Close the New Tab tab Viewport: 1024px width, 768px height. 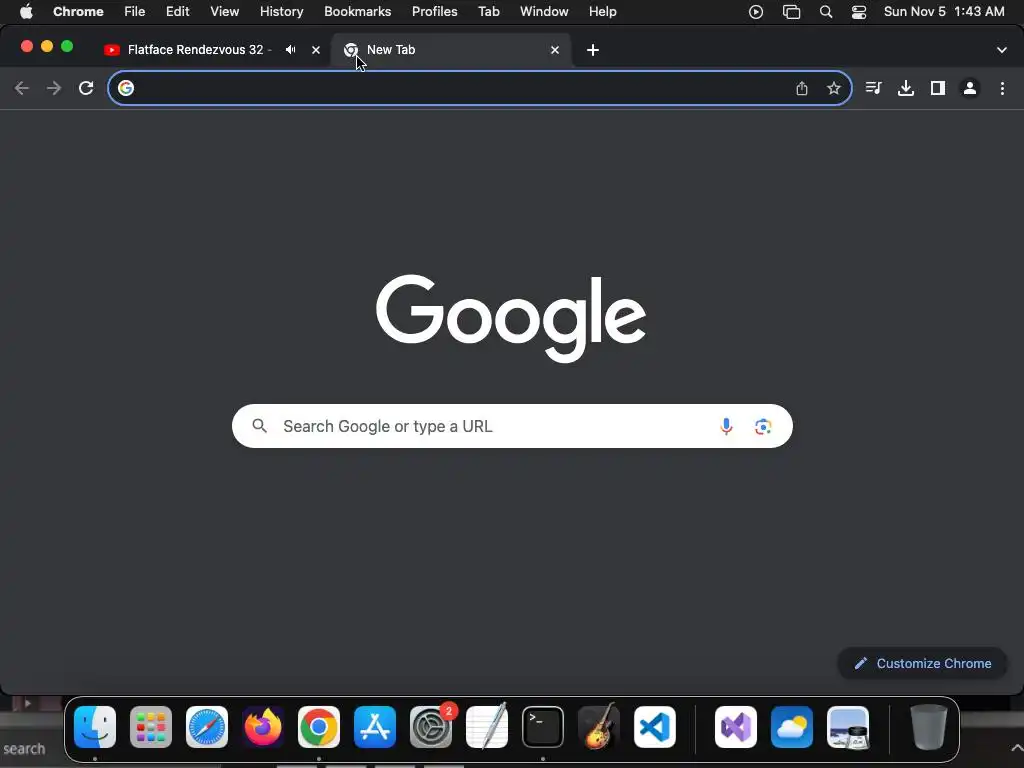click(x=555, y=50)
